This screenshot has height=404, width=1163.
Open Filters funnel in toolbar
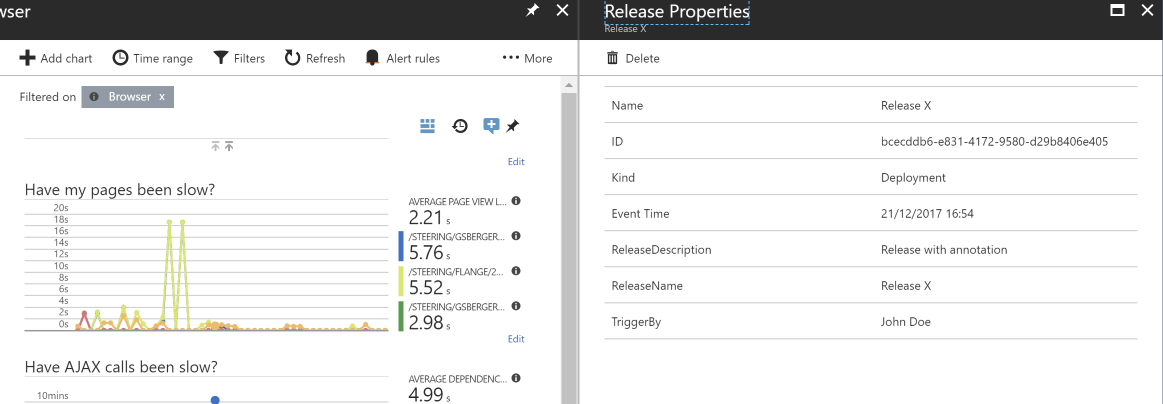point(221,58)
